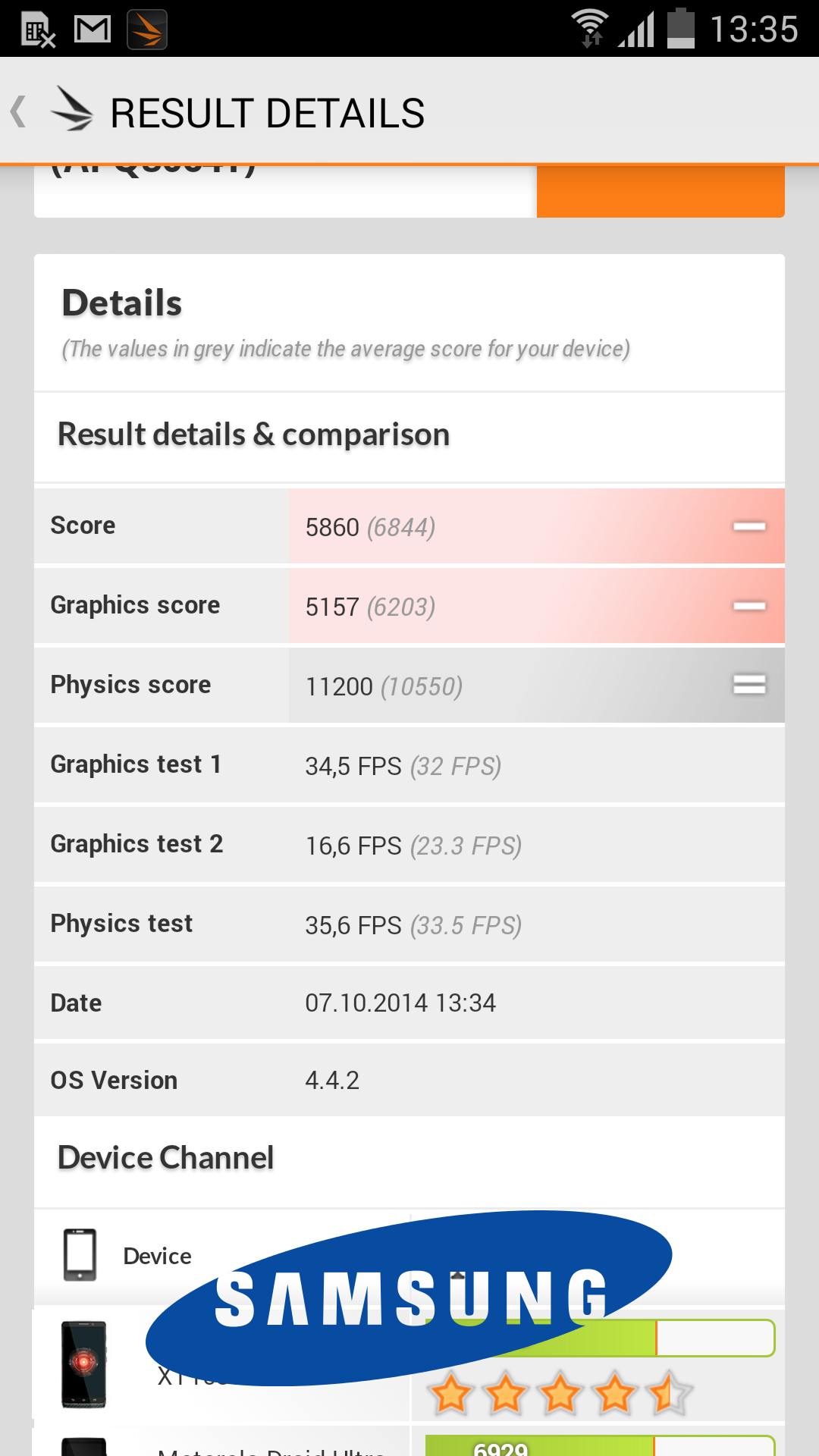Tap the battery status icon
This screenshot has height=1456, width=819.
(680, 29)
